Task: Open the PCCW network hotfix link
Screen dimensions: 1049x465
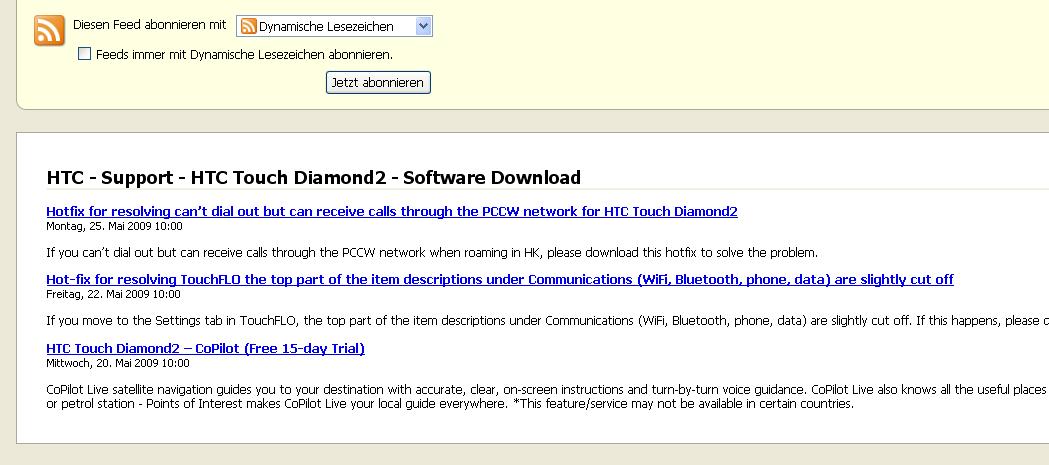Action: 392,212
